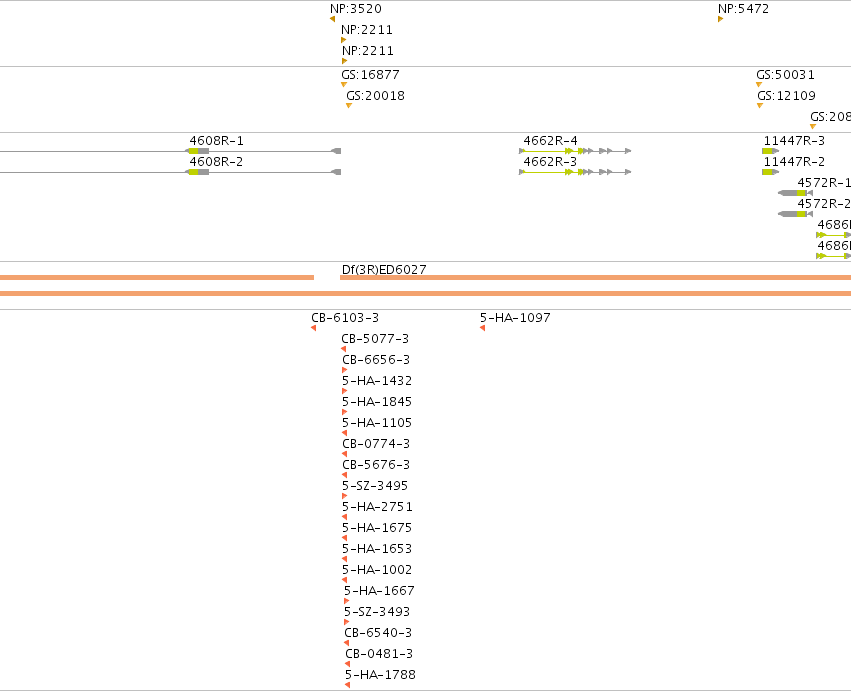851x691 pixels.
Task: Select the 5-SZ-3495 insertion label
Action: click(374, 485)
